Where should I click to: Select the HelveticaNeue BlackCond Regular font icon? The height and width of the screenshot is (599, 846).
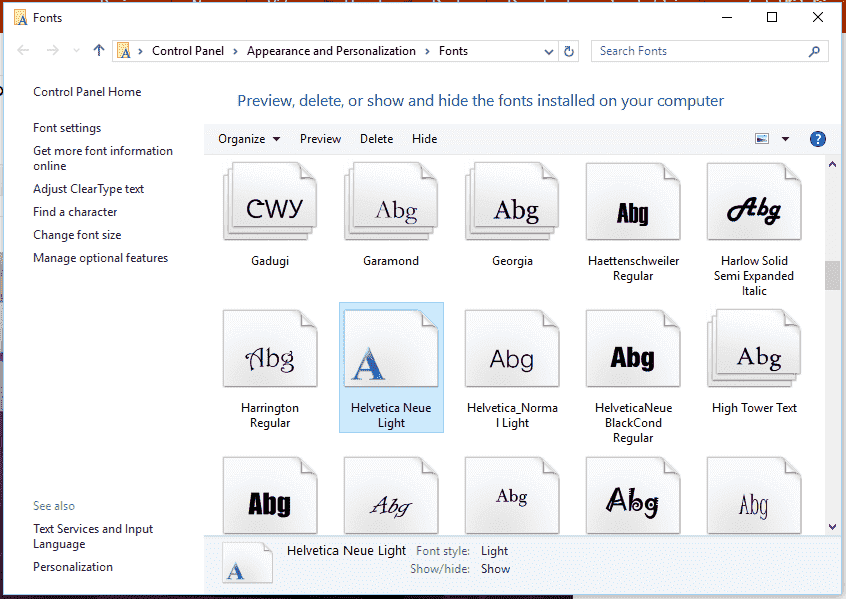point(633,348)
